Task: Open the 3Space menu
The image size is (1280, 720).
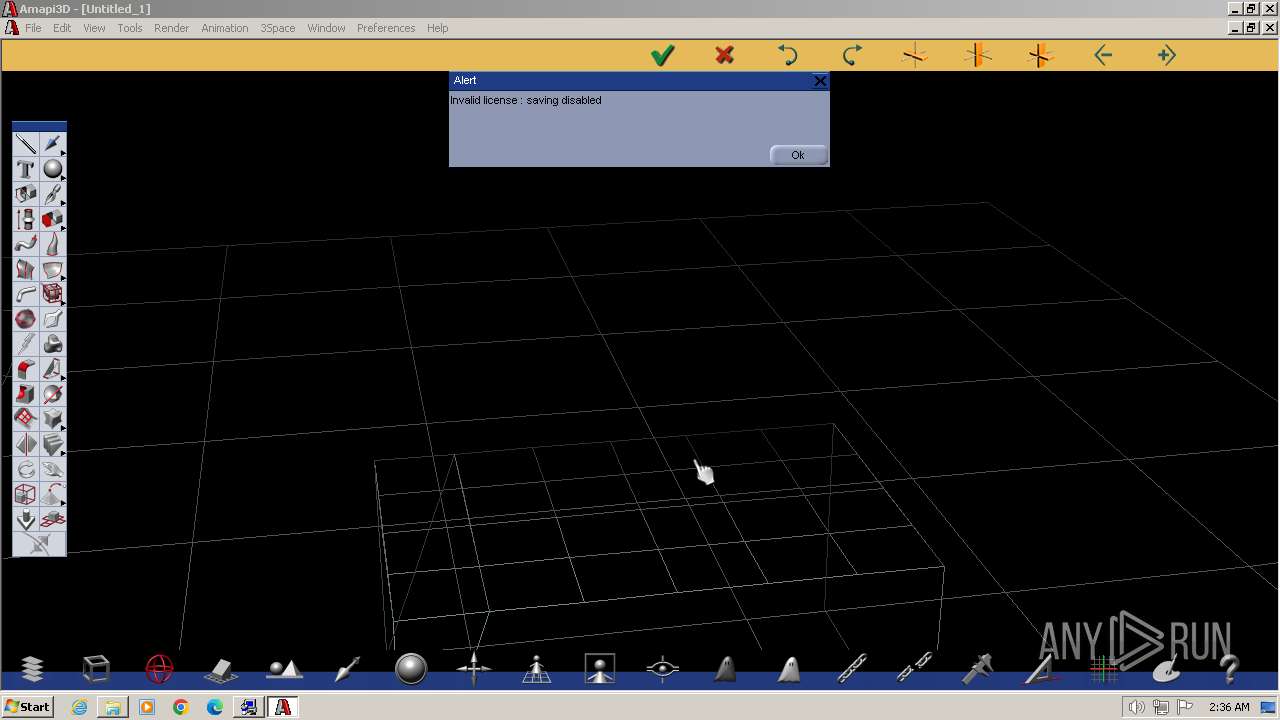Action: coord(278,28)
